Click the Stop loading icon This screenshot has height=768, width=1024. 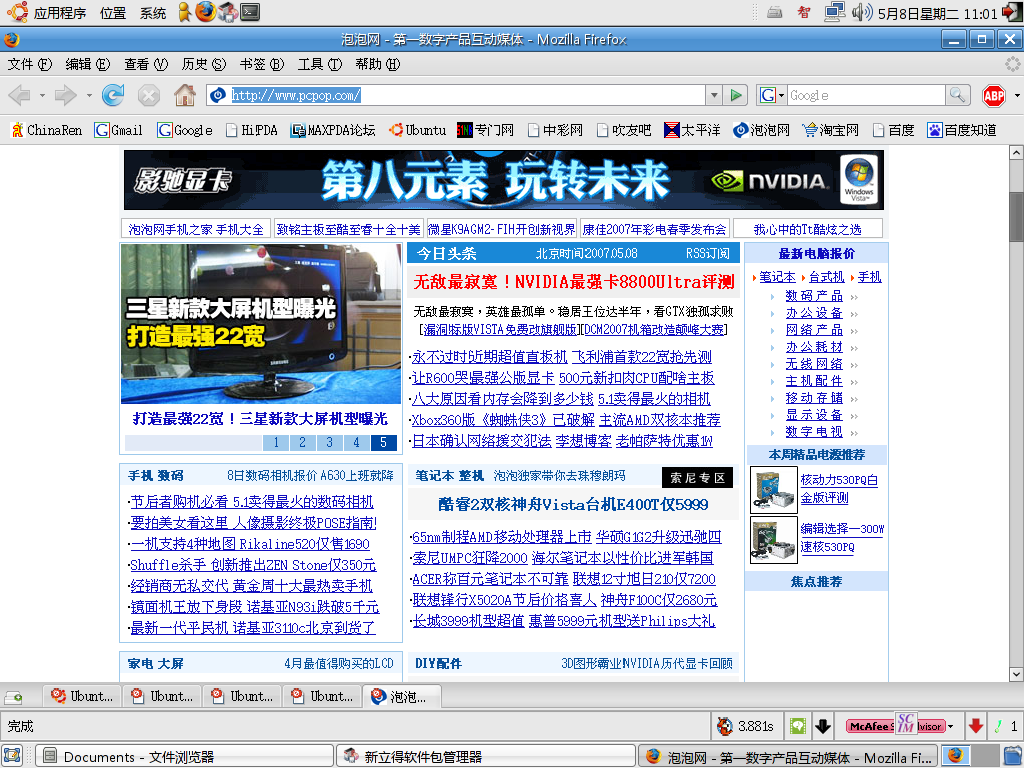click(149, 95)
